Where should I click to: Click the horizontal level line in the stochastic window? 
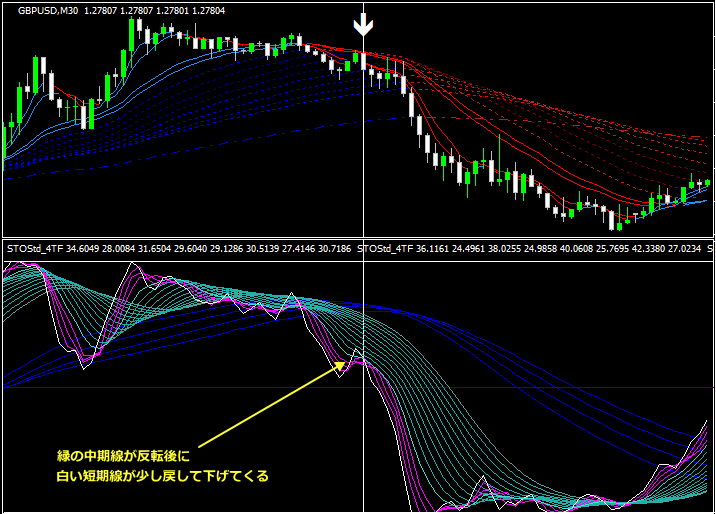tap(200, 387)
